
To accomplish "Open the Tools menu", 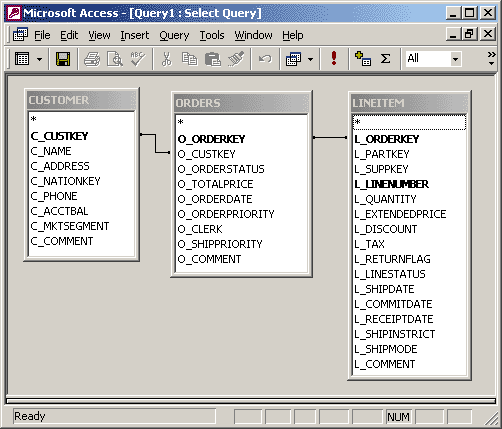I will [x=212, y=35].
